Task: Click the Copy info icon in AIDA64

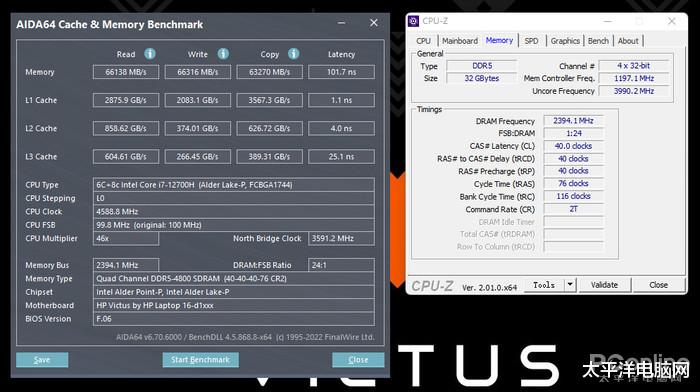Action: point(293,54)
